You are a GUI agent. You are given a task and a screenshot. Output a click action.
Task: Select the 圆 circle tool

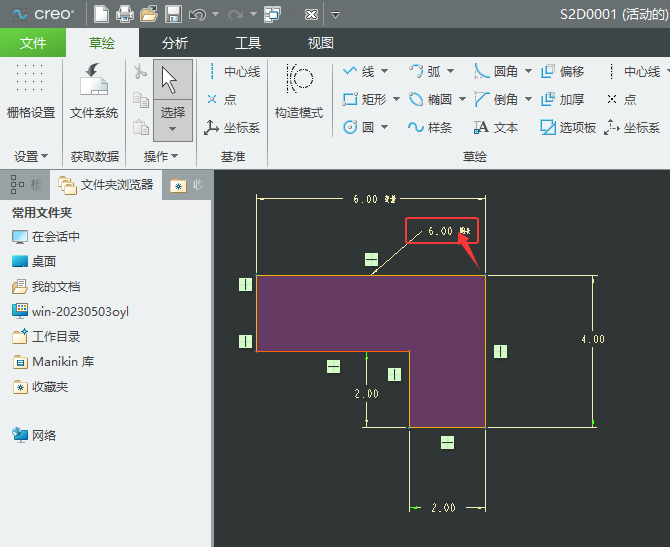[359, 127]
